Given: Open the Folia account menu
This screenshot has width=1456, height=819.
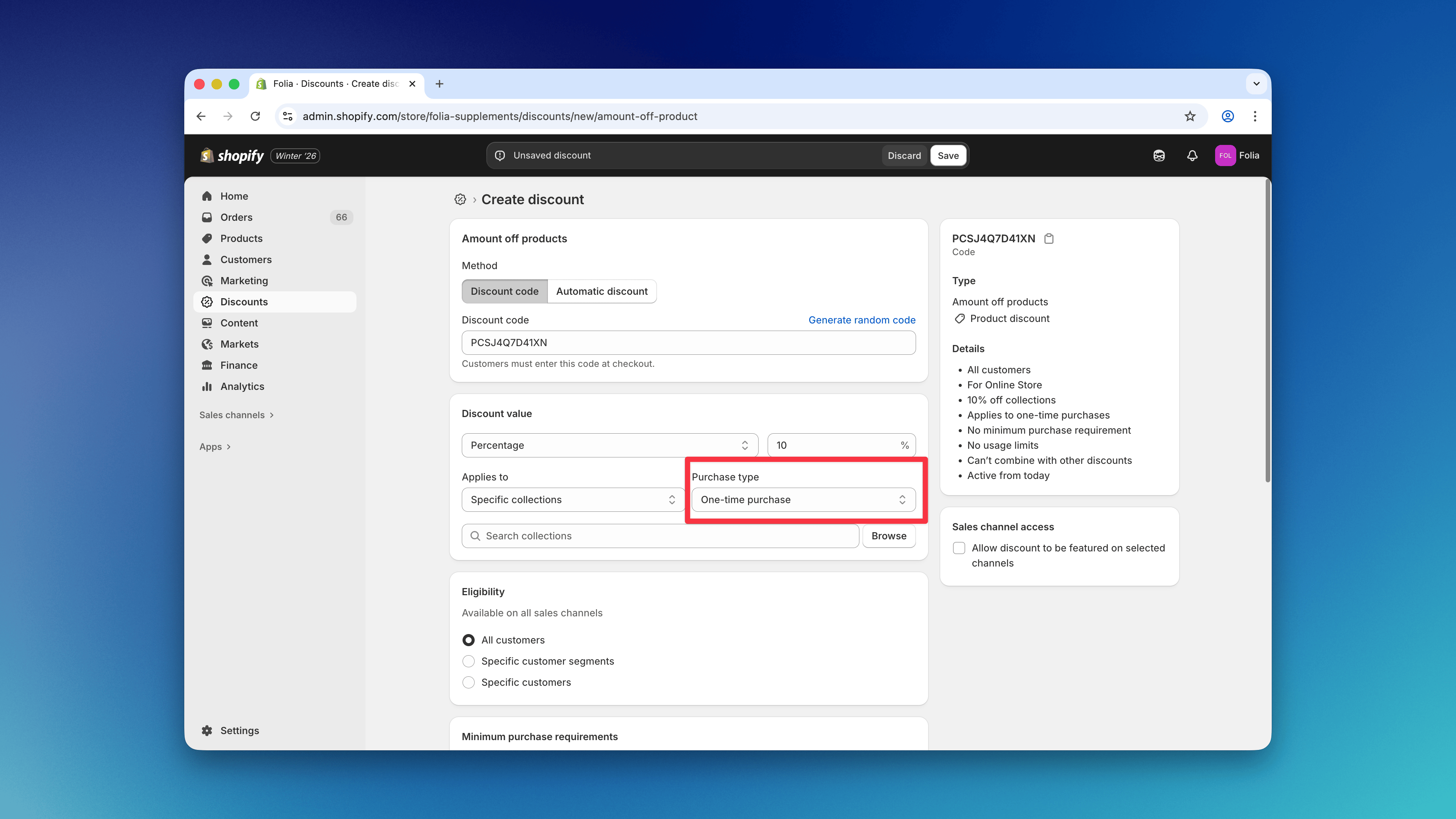Looking at the screenshot, I should click(x=1237, y=155).
